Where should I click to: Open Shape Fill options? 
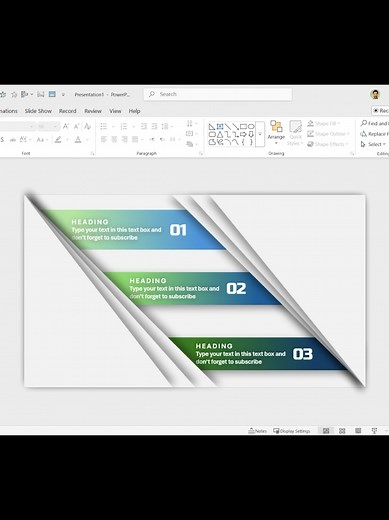pyautogui.click(x=324, y=123)
